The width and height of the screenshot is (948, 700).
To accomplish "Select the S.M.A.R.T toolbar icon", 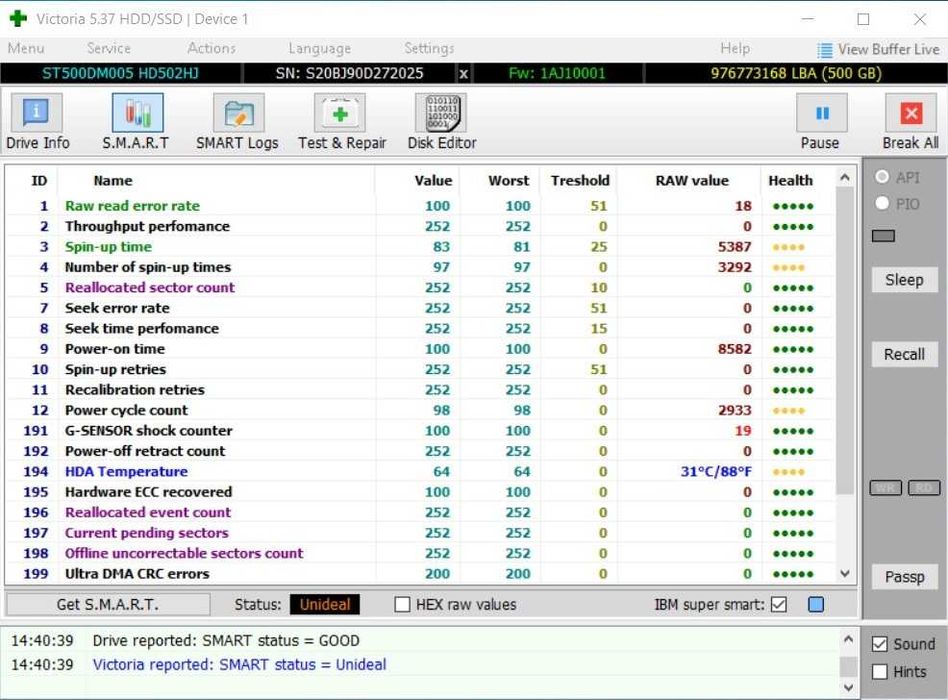I will pyautogui.click(x=137, y=112).
